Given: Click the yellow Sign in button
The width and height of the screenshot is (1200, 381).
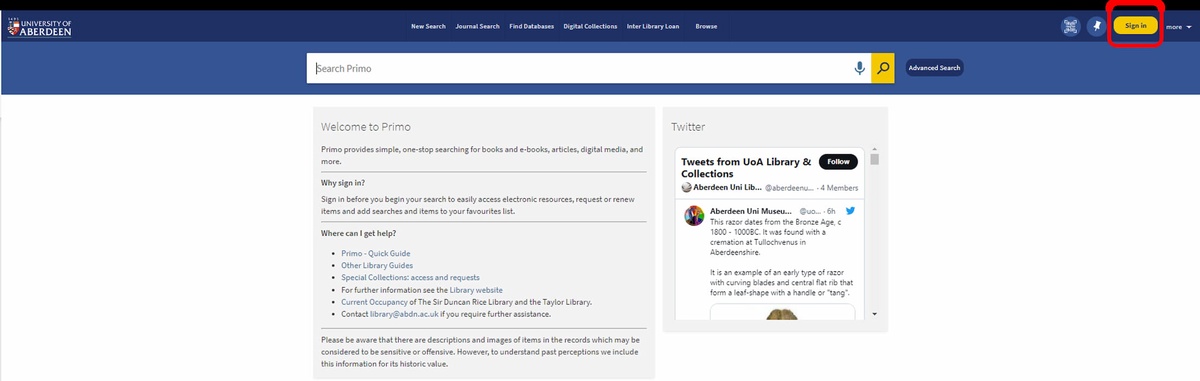Looking at the screenshot, I should [1136, 25].
